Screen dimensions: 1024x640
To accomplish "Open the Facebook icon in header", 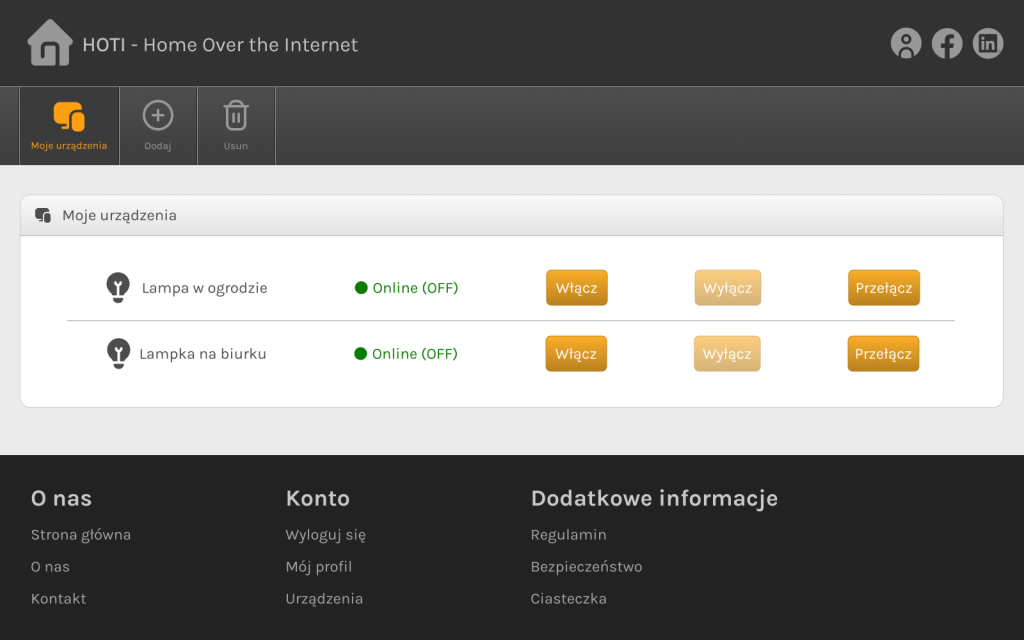I will click(x=947, y=43).
